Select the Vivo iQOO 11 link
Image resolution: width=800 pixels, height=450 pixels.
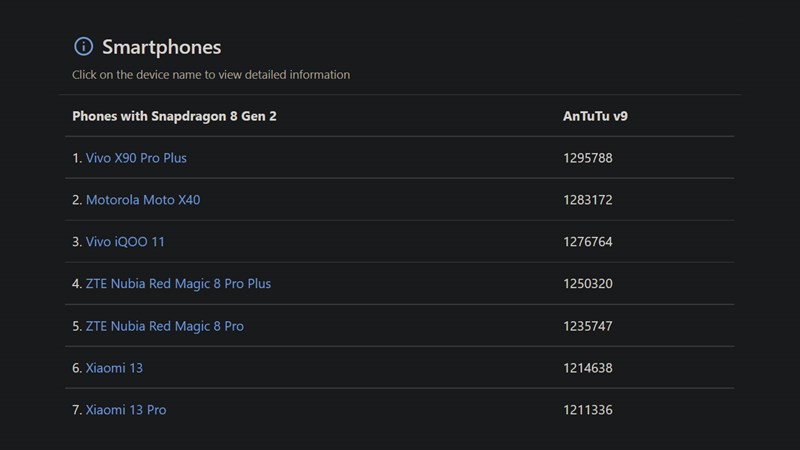125,242
